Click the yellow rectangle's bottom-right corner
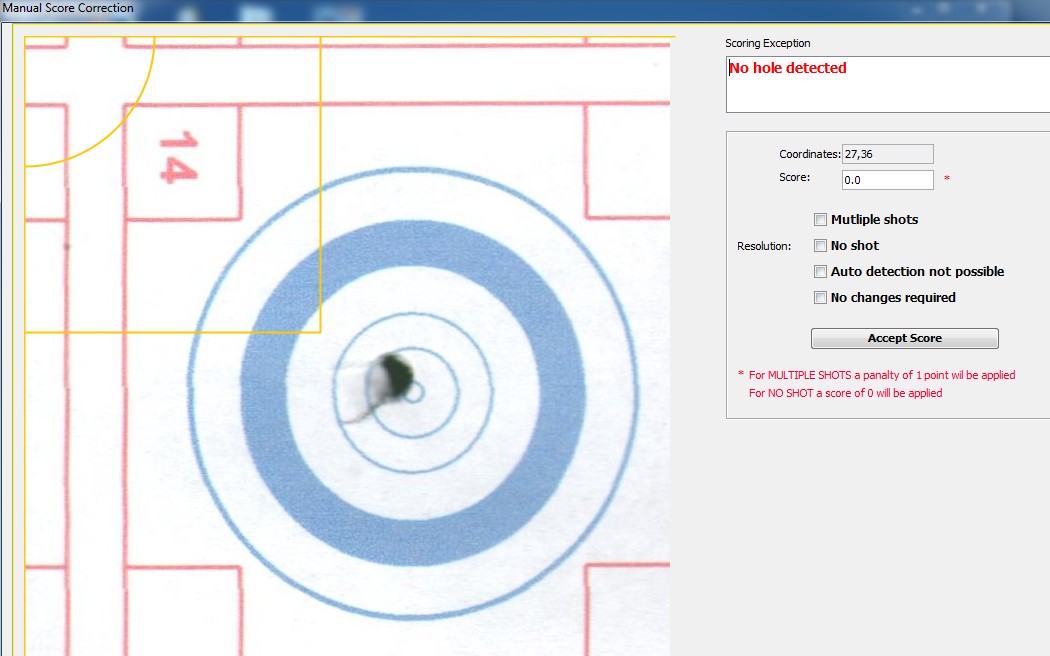This screenshot has width=1050, height=656. click(x=319, y=331)
